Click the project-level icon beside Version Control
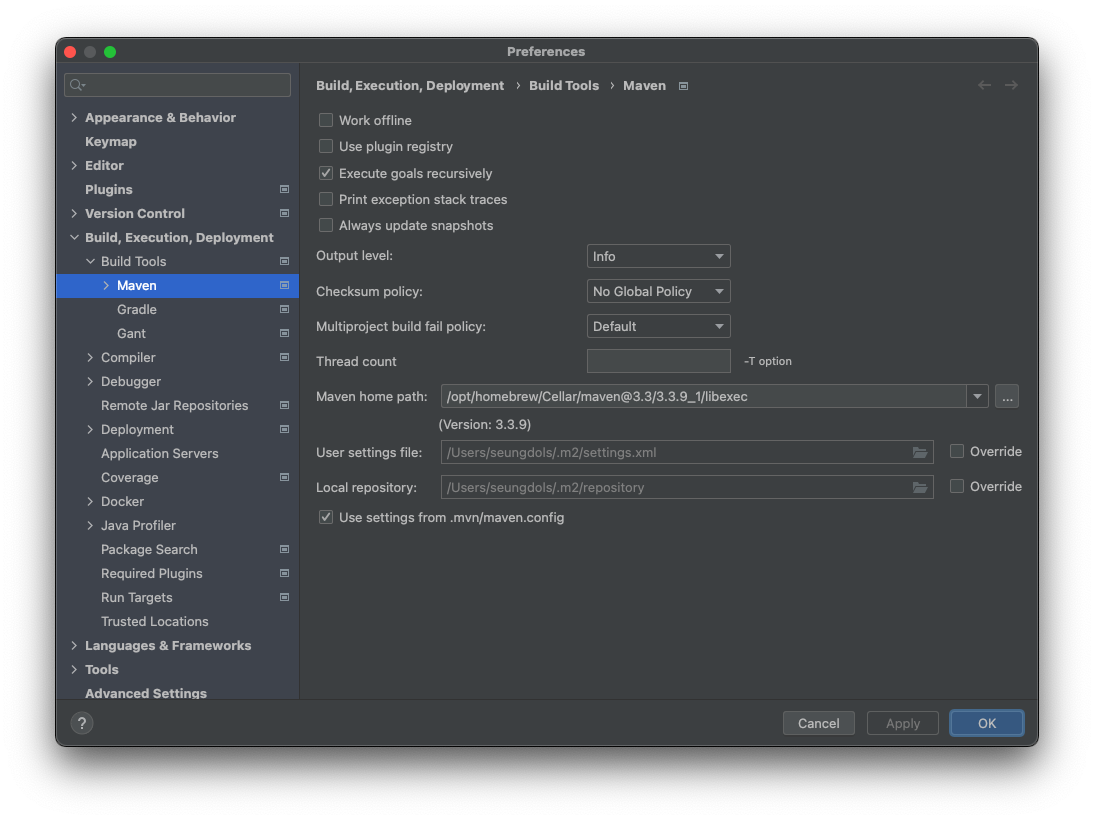Viewport: 1094px width, 820px height. pyautogui.click(x=285, y=214)
